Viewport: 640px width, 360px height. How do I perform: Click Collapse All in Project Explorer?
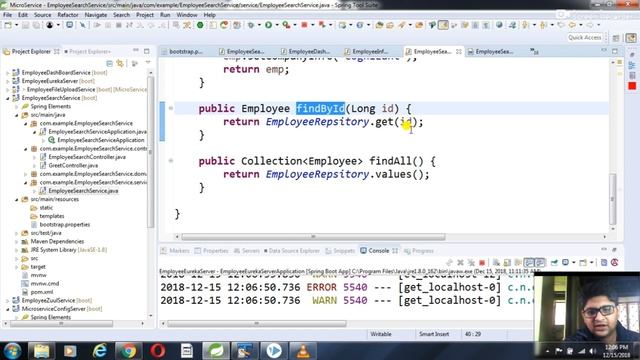(109, 63)
